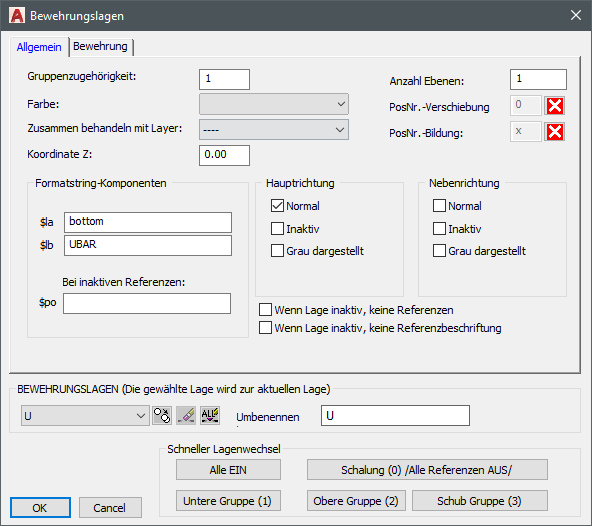Click the OK button
The height and width of the screenshot is (526, 592).
tap(40, 508)
